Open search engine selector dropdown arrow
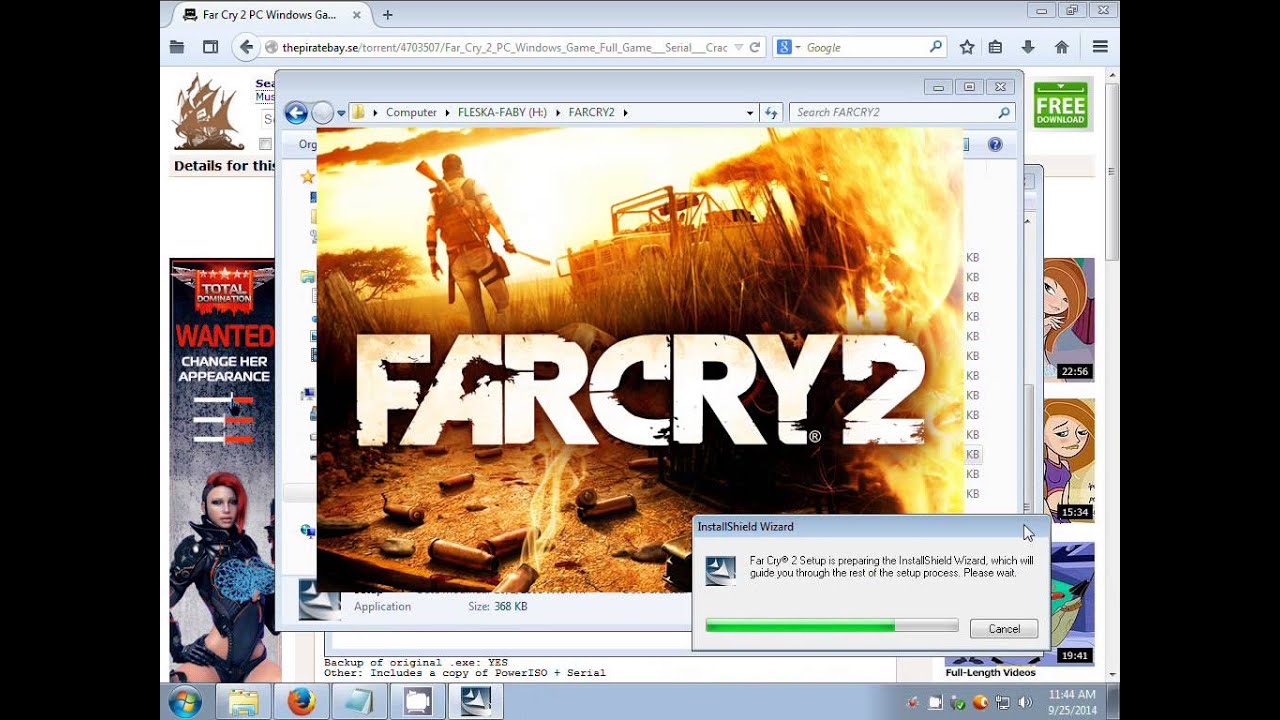1280x720 pixels. (x=798, y=47)
